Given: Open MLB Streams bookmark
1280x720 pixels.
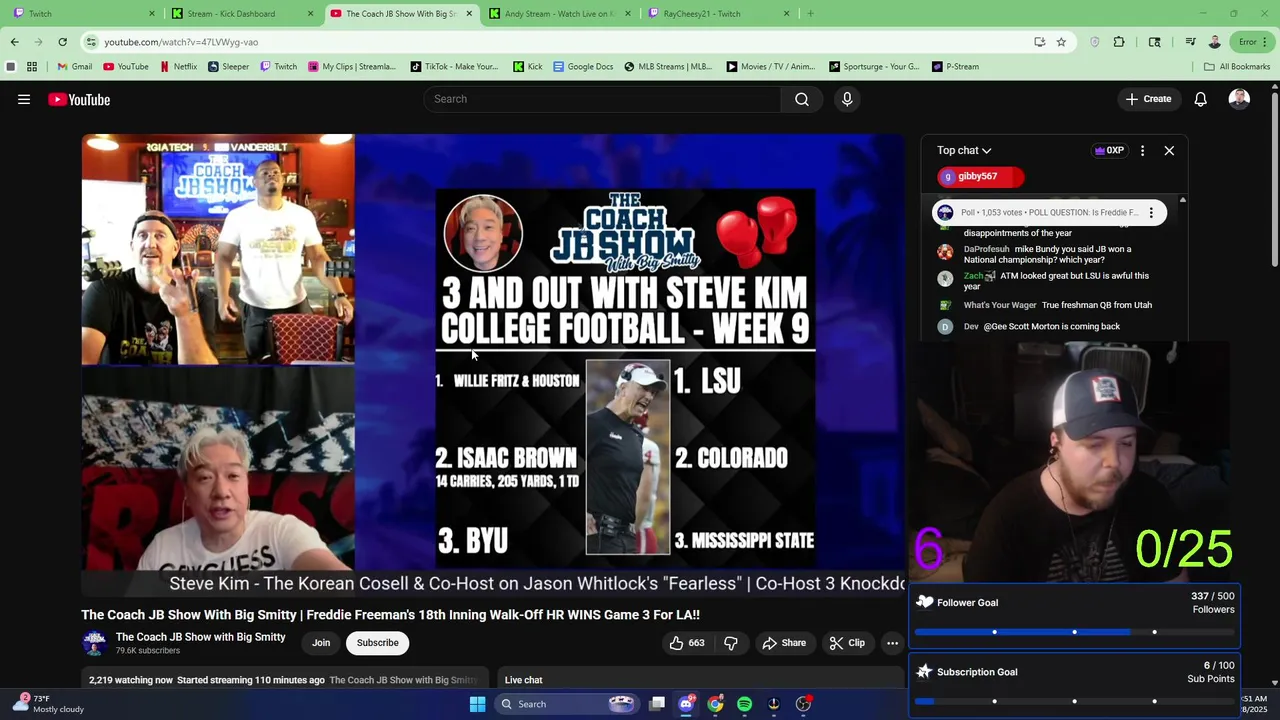Looking at the screenshot, I should (x=668, y=67).
